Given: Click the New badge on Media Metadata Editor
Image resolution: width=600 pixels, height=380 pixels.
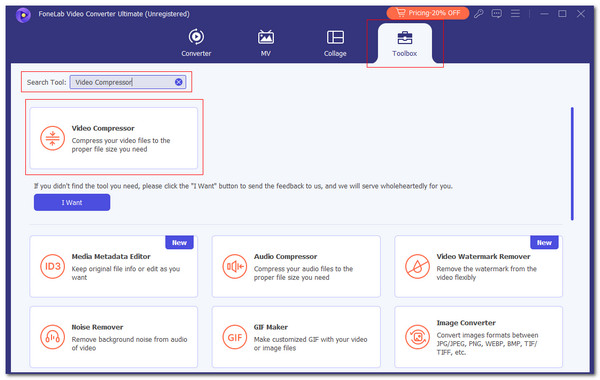Looking at the screenshot, I should pyautogui.click(x=179, y=243).
